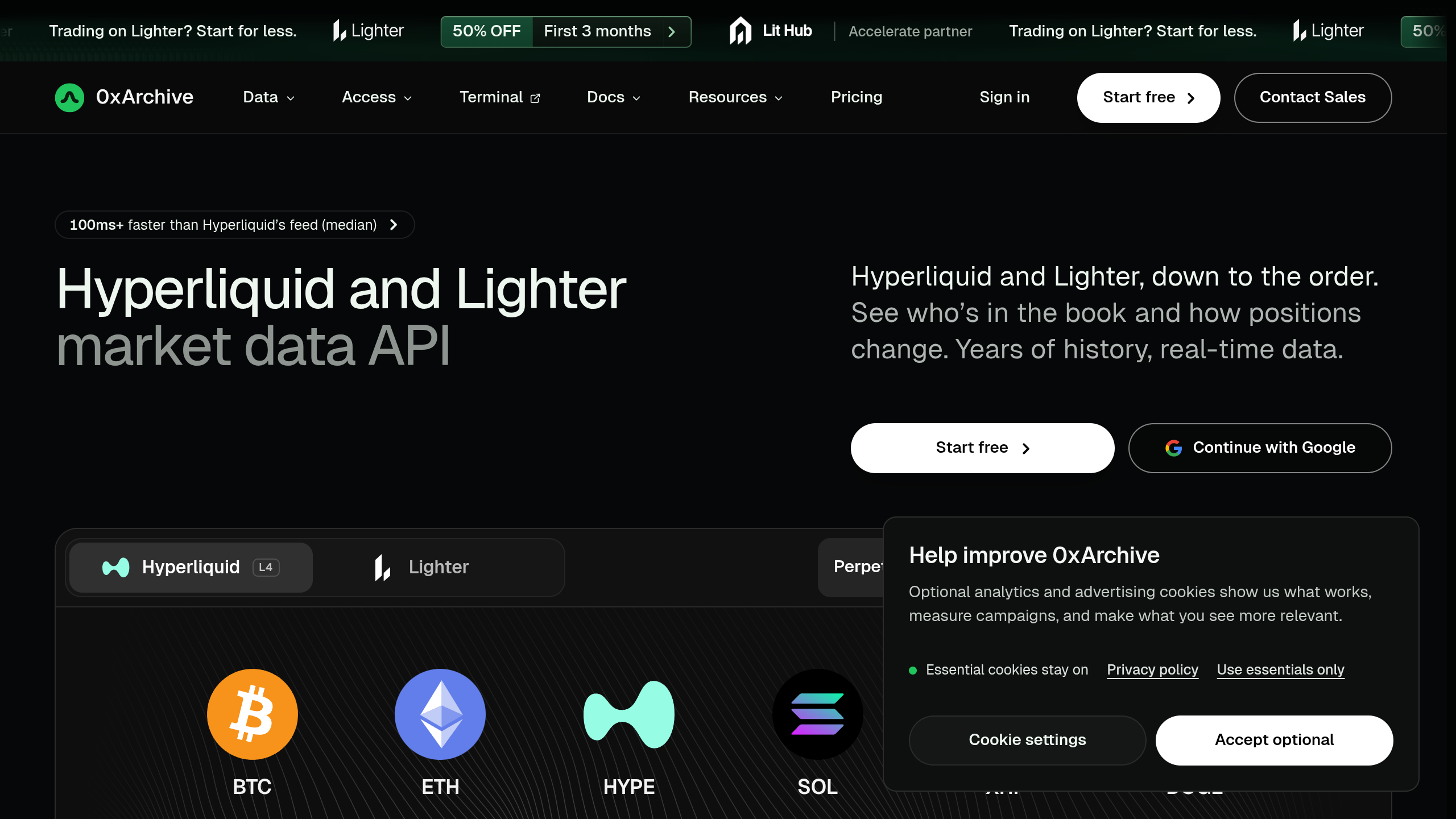Image resolution: width=1456 pixels, height=819 pixels.
Task: Click the 0xArchive brand name
Action: (x=144, y=97)
